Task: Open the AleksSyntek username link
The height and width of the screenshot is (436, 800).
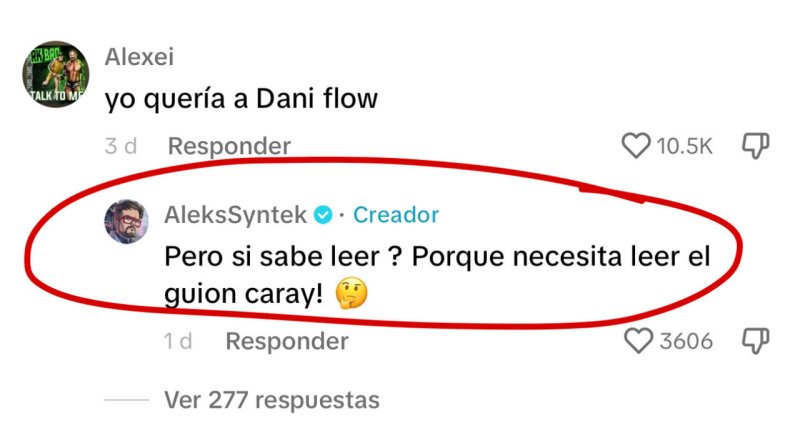Action: click(236, 215)
